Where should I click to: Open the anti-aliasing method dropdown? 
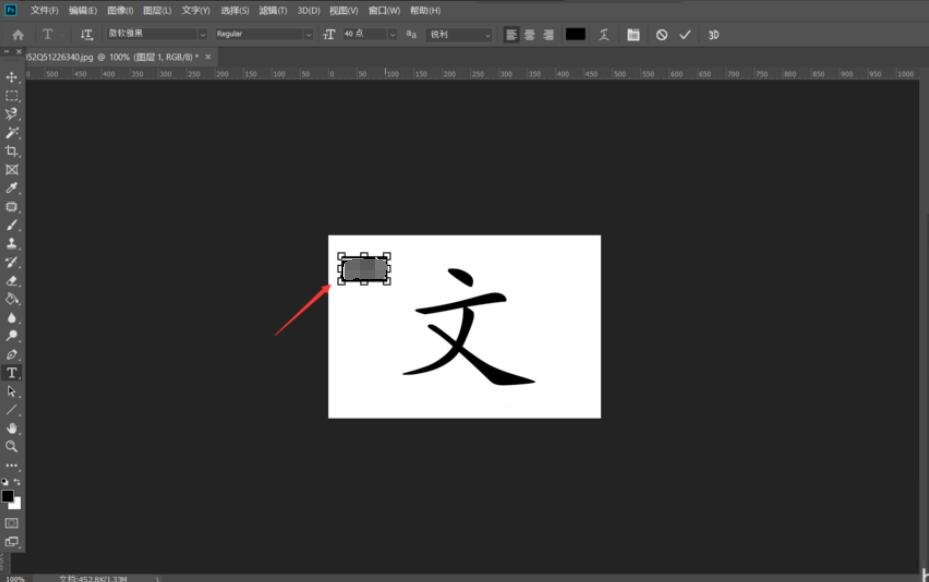click(x=460, y=34)
